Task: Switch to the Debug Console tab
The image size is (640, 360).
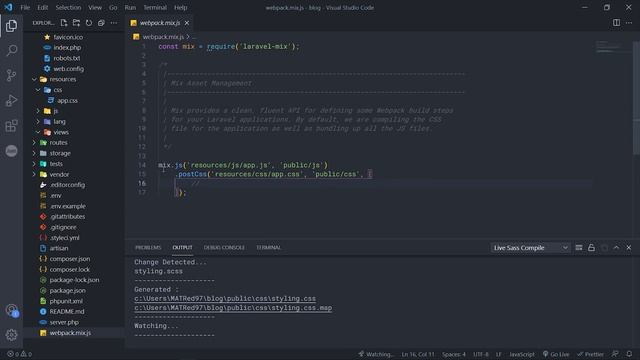Action: pos(224,248)
